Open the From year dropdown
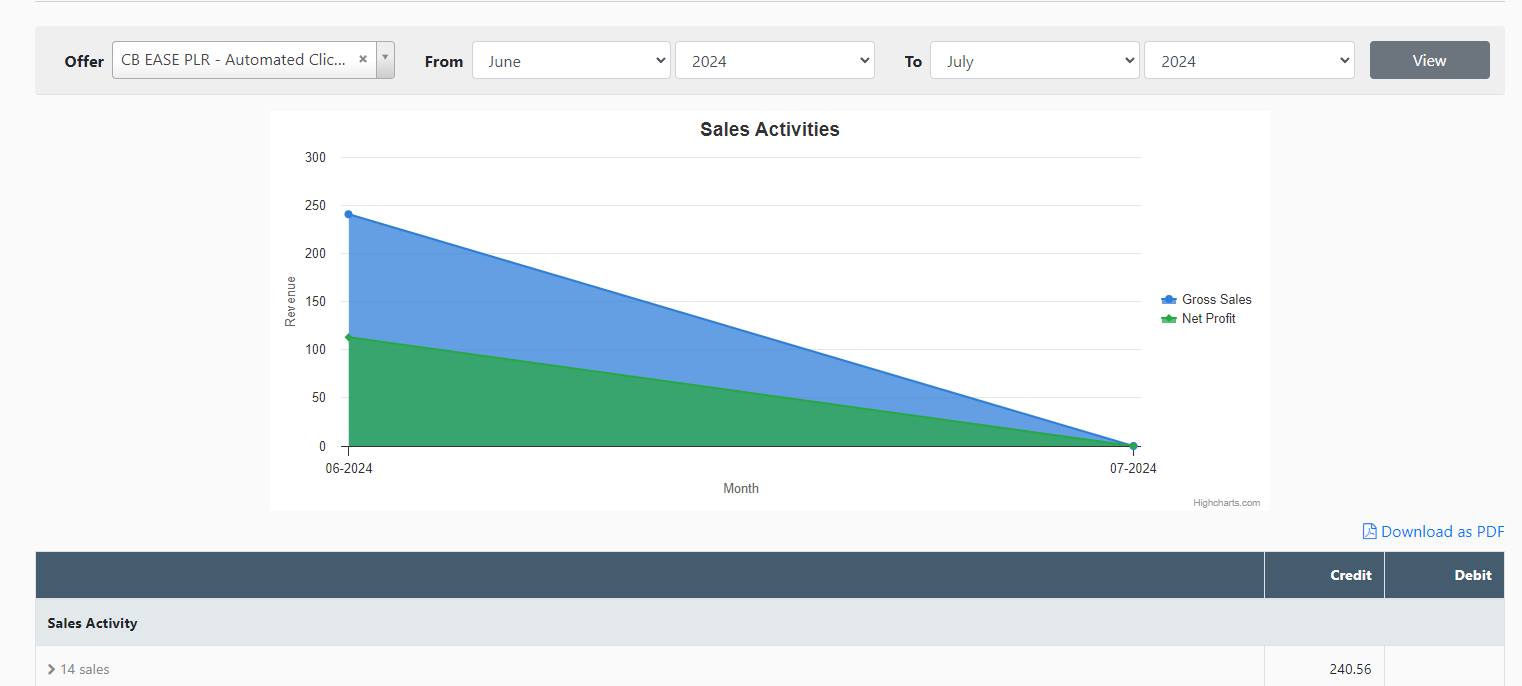This screenshot has width=1522, height=686. click(x=774, y=60)
